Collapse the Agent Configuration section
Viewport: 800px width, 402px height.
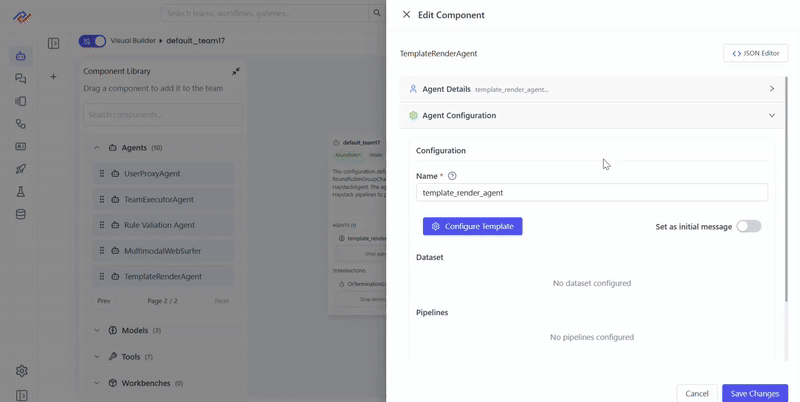tap(771, 116)
